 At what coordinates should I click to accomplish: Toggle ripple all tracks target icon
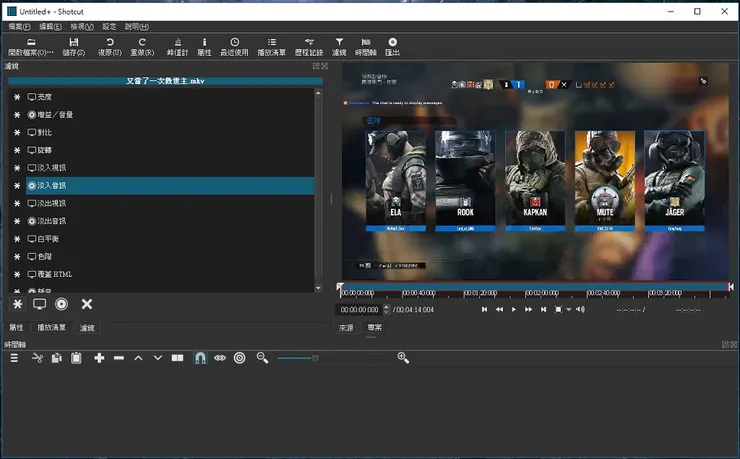240,358
